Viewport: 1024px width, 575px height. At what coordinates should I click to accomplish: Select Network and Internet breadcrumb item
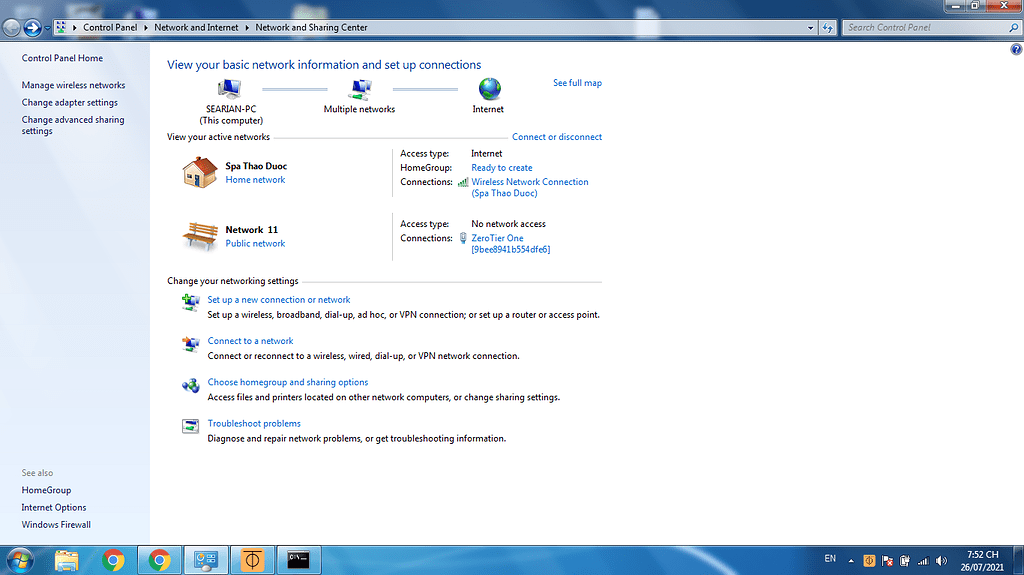point(196,28)
